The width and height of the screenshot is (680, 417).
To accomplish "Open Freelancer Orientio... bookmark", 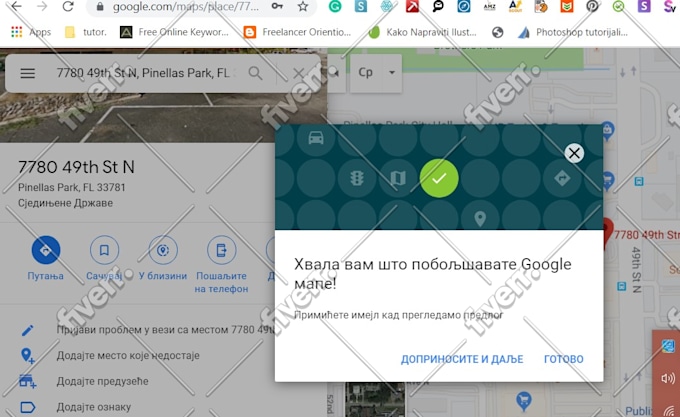I will tap(298, 32).
